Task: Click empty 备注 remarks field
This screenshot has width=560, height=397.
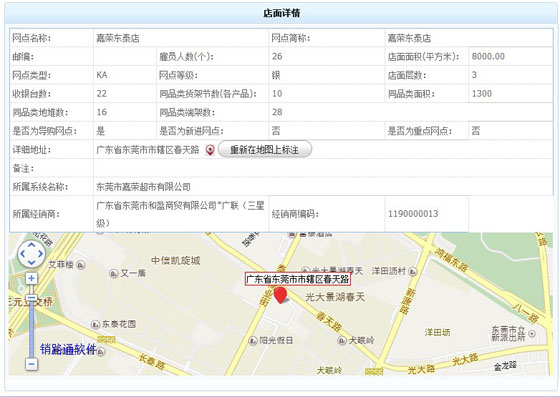Action: [x=323, y=168]
